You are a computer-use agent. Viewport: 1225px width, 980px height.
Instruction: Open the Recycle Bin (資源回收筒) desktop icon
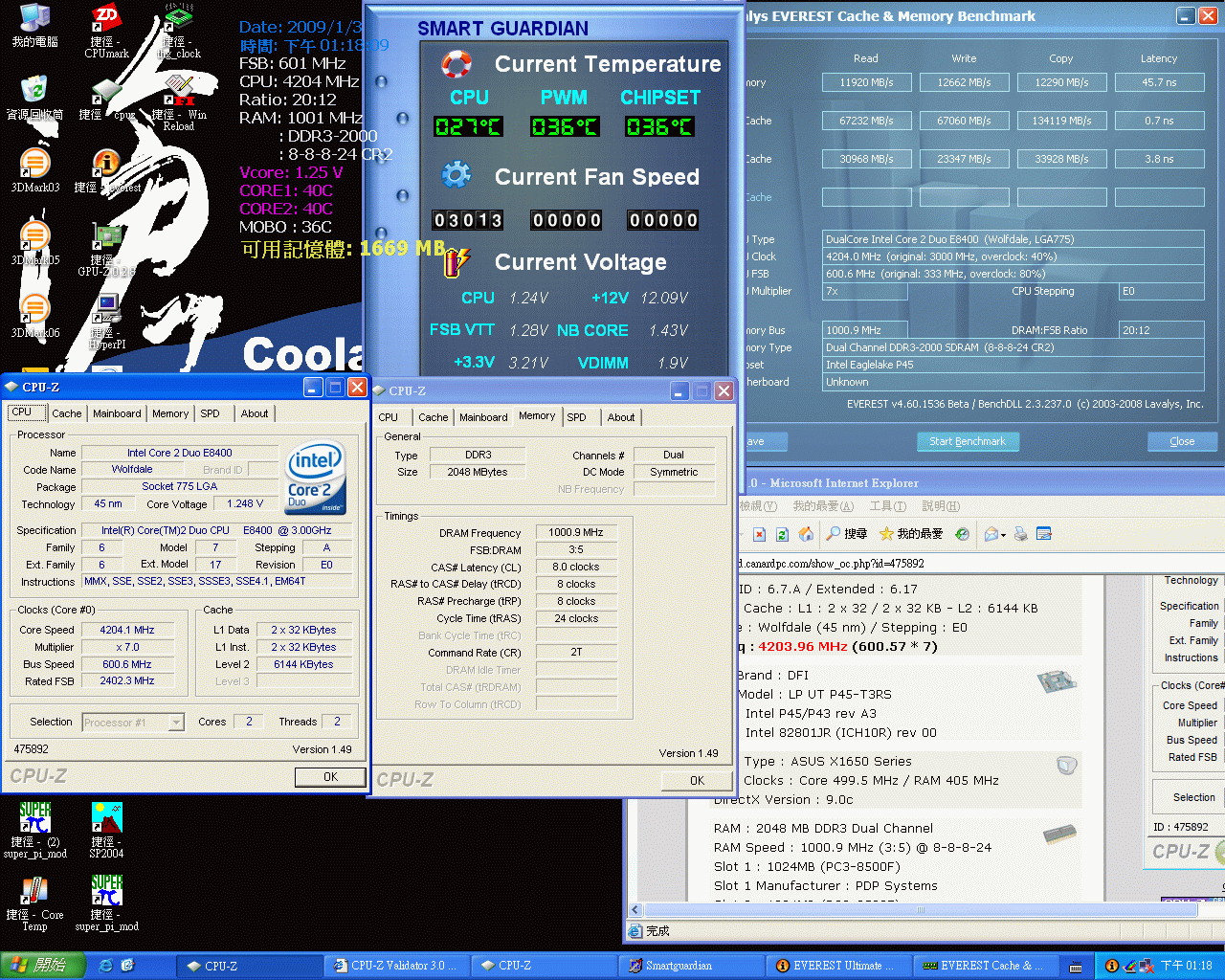click(x=35, y=99)
